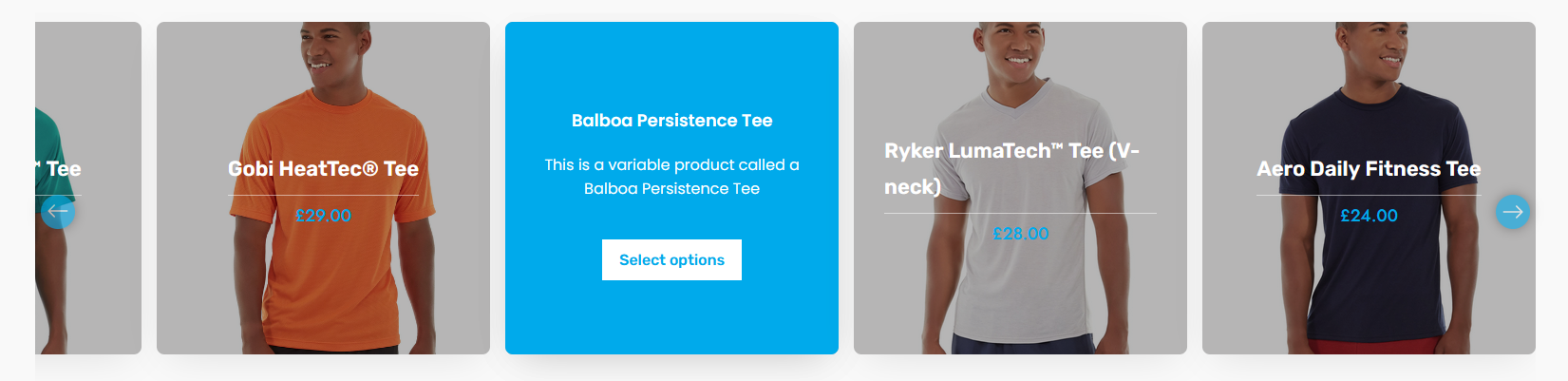Open Ryker LumaTech™ Tee (V-neck) title
This screenshot has height=381, width=1568.
pos(1012,168)
